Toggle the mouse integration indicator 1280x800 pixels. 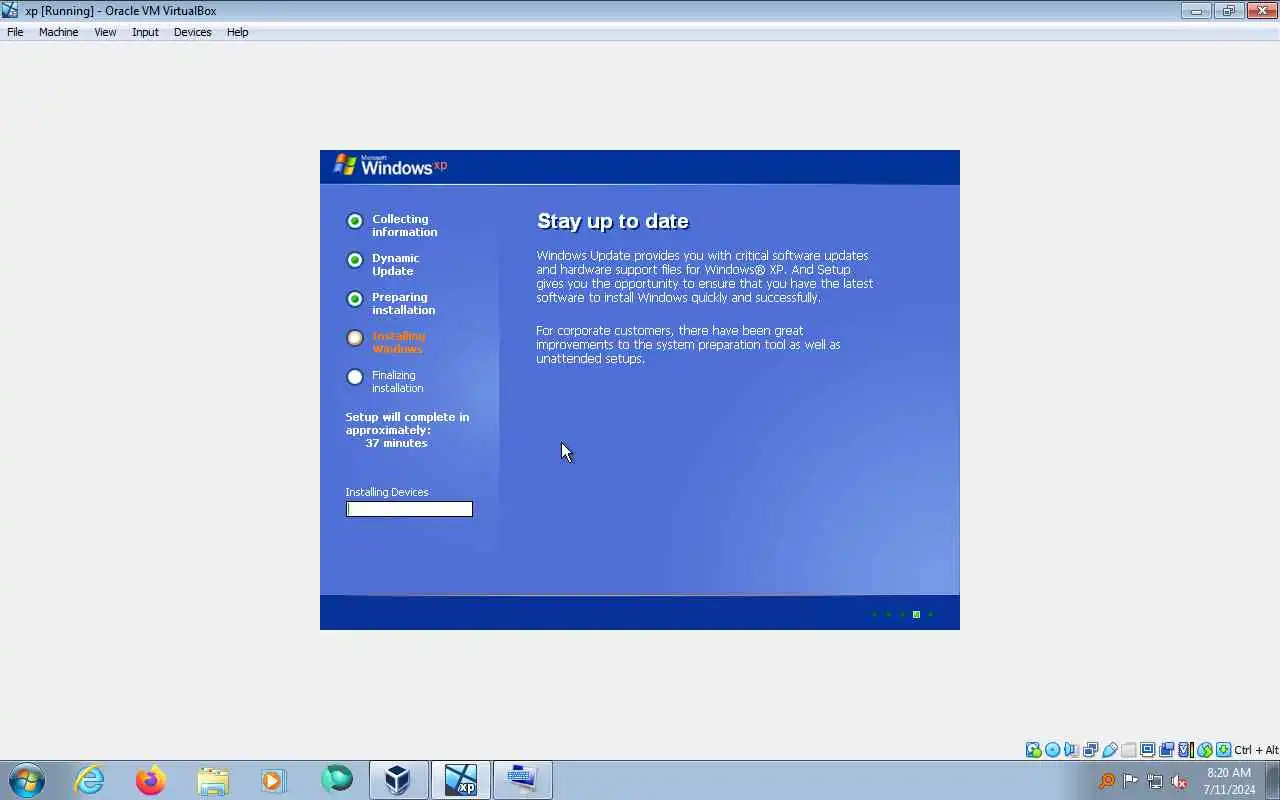(x=1204, y=750)
